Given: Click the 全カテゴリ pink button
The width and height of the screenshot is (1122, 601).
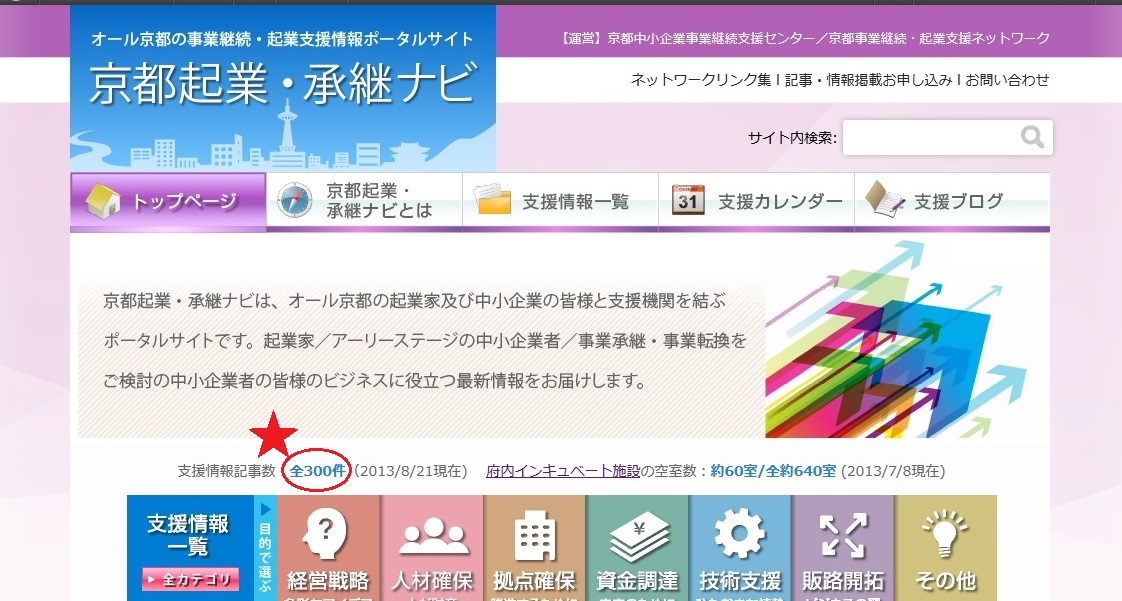Looking at the screenshot, I should point(191,579).
